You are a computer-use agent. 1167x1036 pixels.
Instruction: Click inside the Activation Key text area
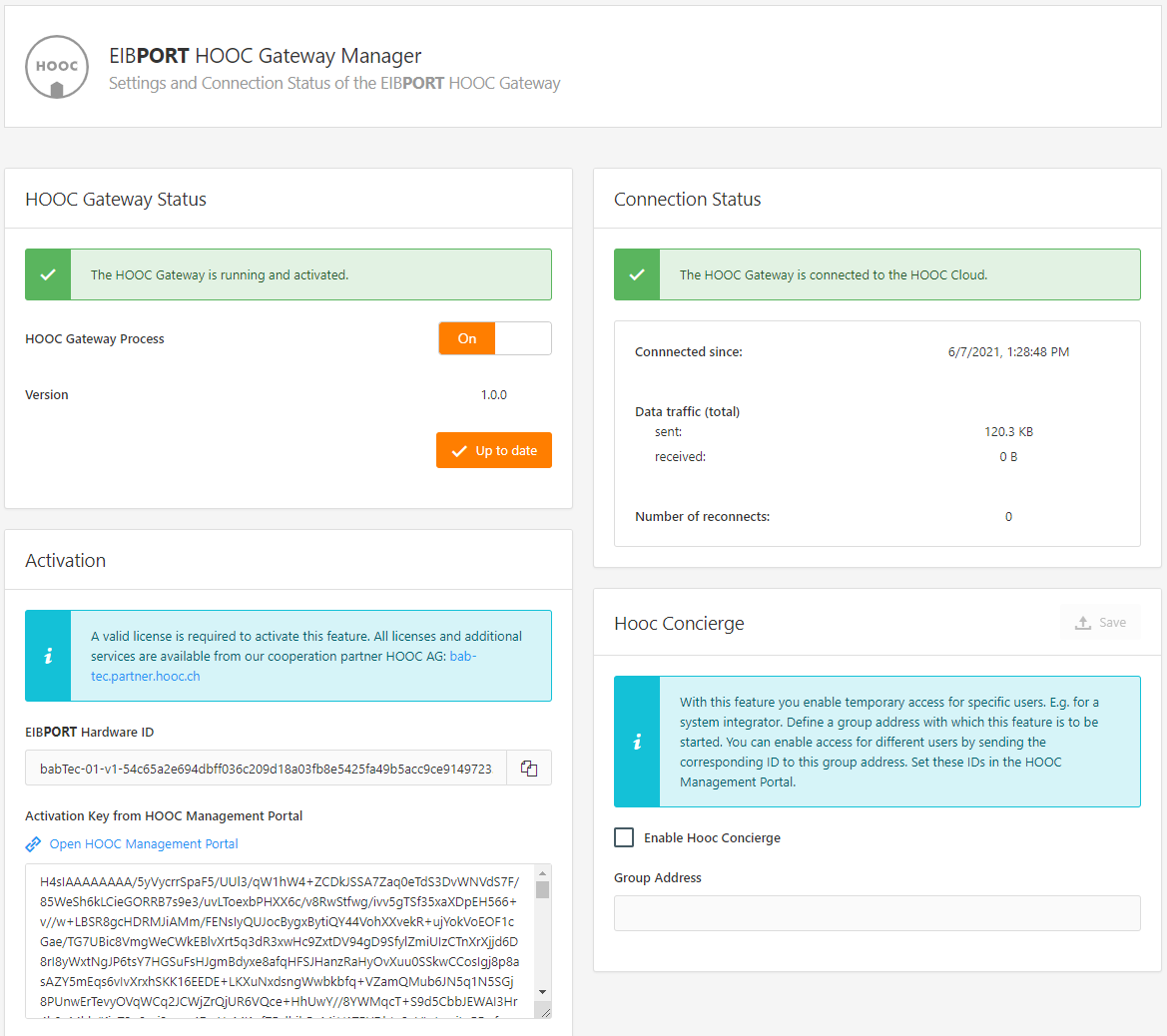coord(280,938)
